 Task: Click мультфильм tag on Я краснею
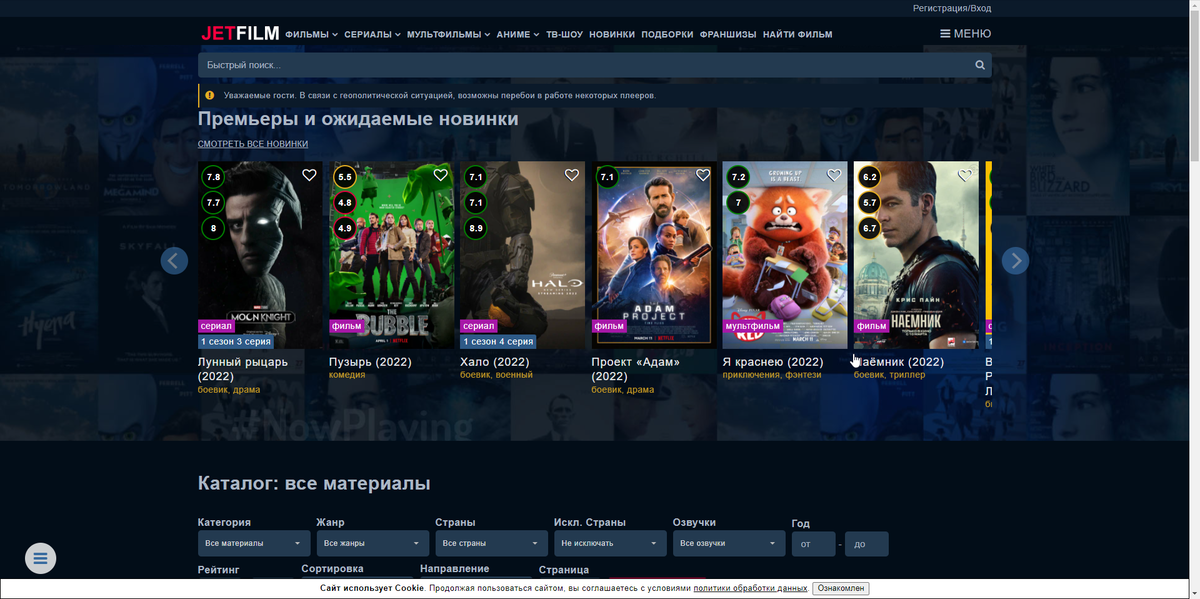coord(753,326)
